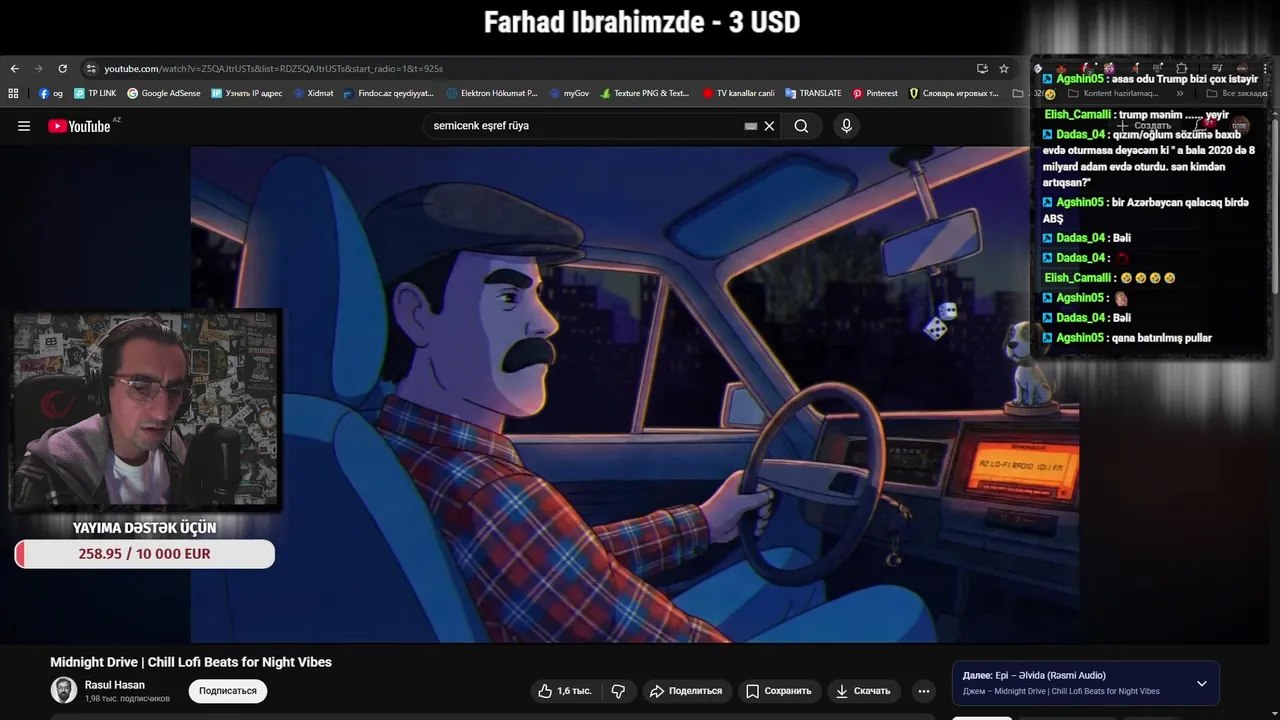This screenshot has height=720, width=1280.
Task: Click the YouTube search text field
Action: click(x=585, y=126)
